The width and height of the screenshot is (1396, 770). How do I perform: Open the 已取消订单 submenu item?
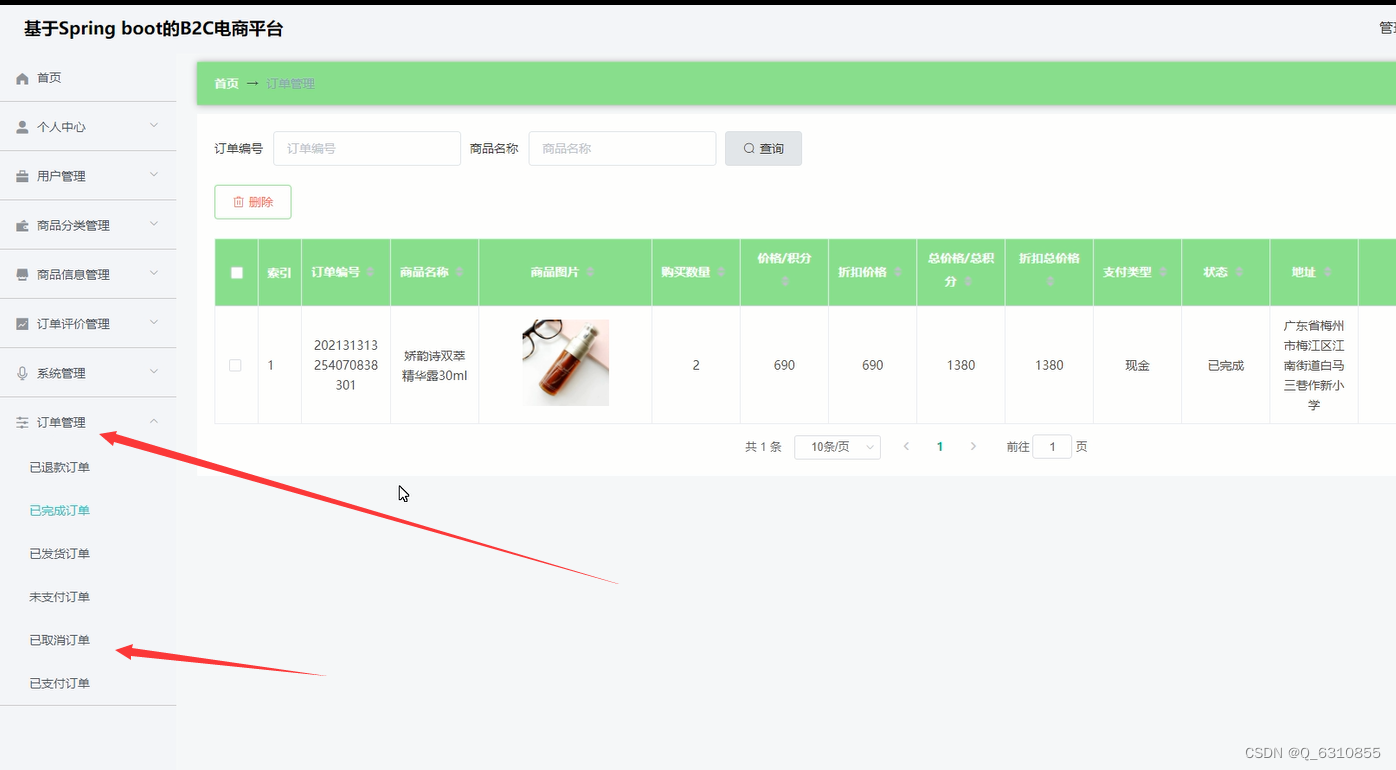(59, 640)
